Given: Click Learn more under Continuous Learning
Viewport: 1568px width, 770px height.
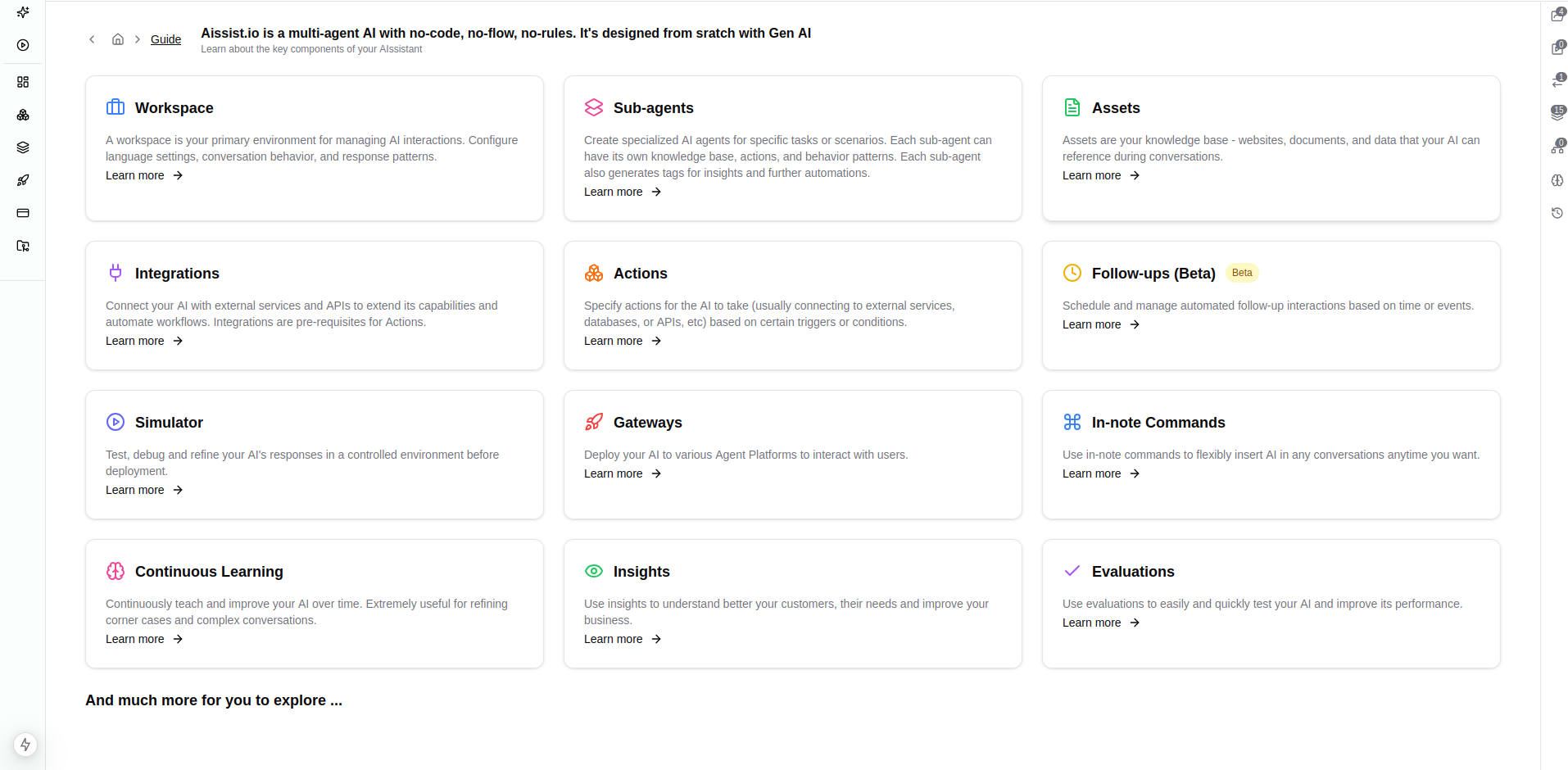Looking at the screenshot, I should (134, 639).
